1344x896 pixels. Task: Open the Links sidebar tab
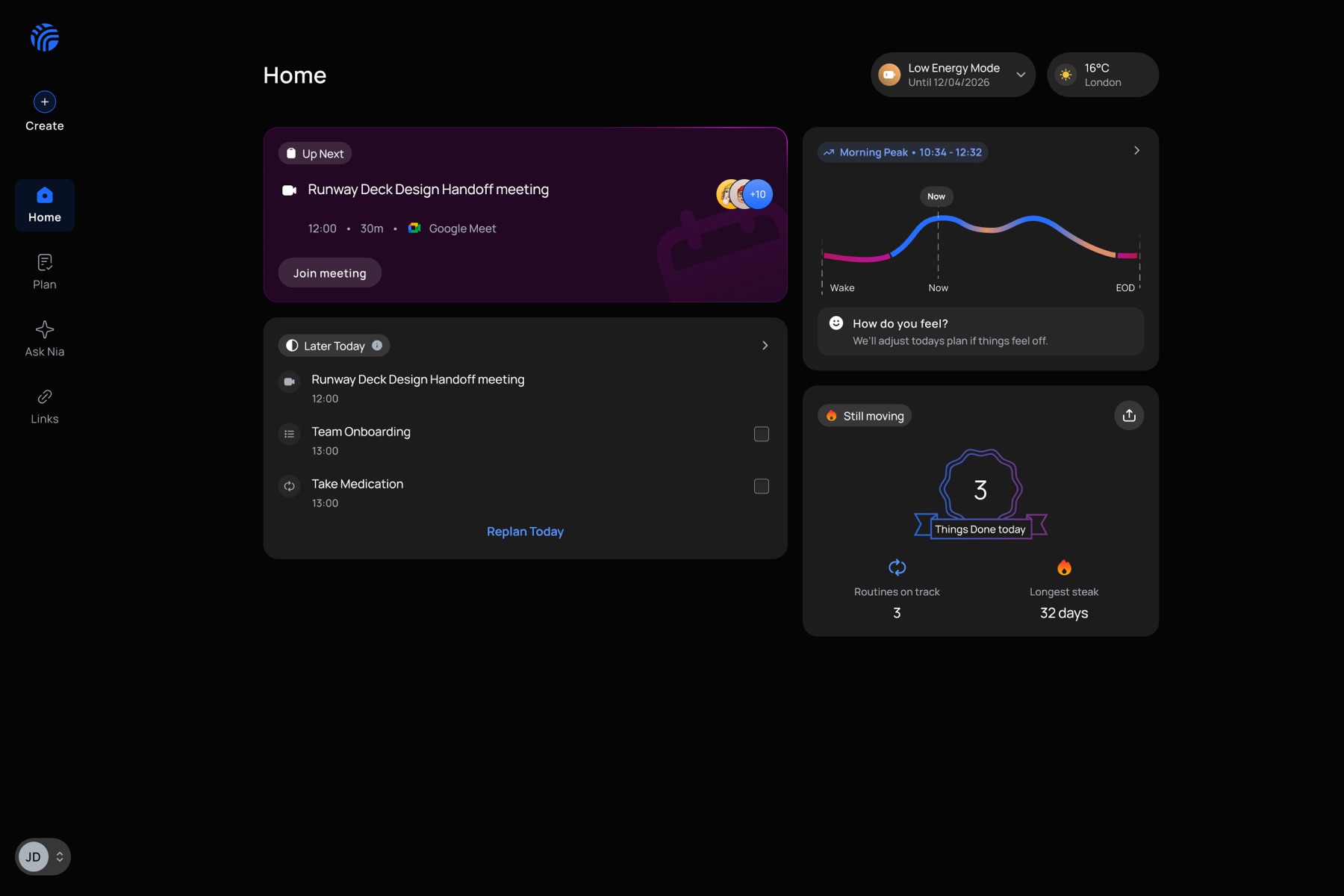click(x=45, y=407)
